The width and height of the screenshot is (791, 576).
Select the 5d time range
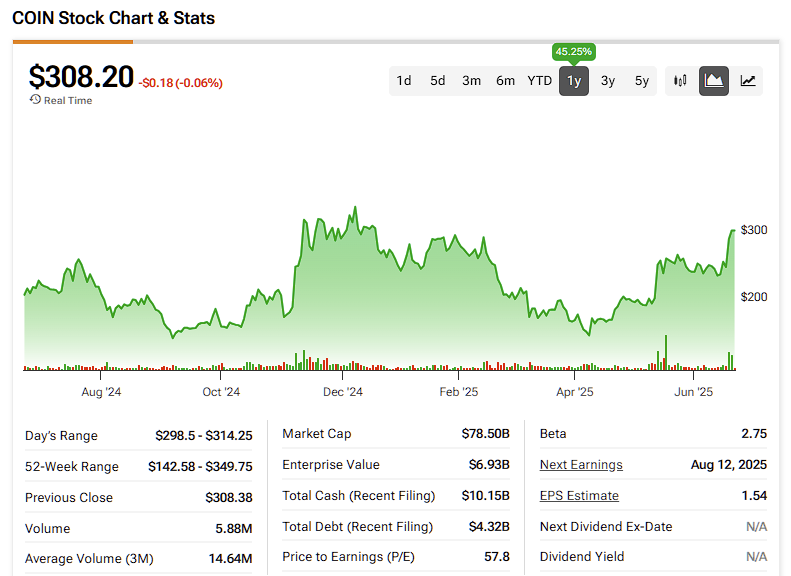pos(438,81)
